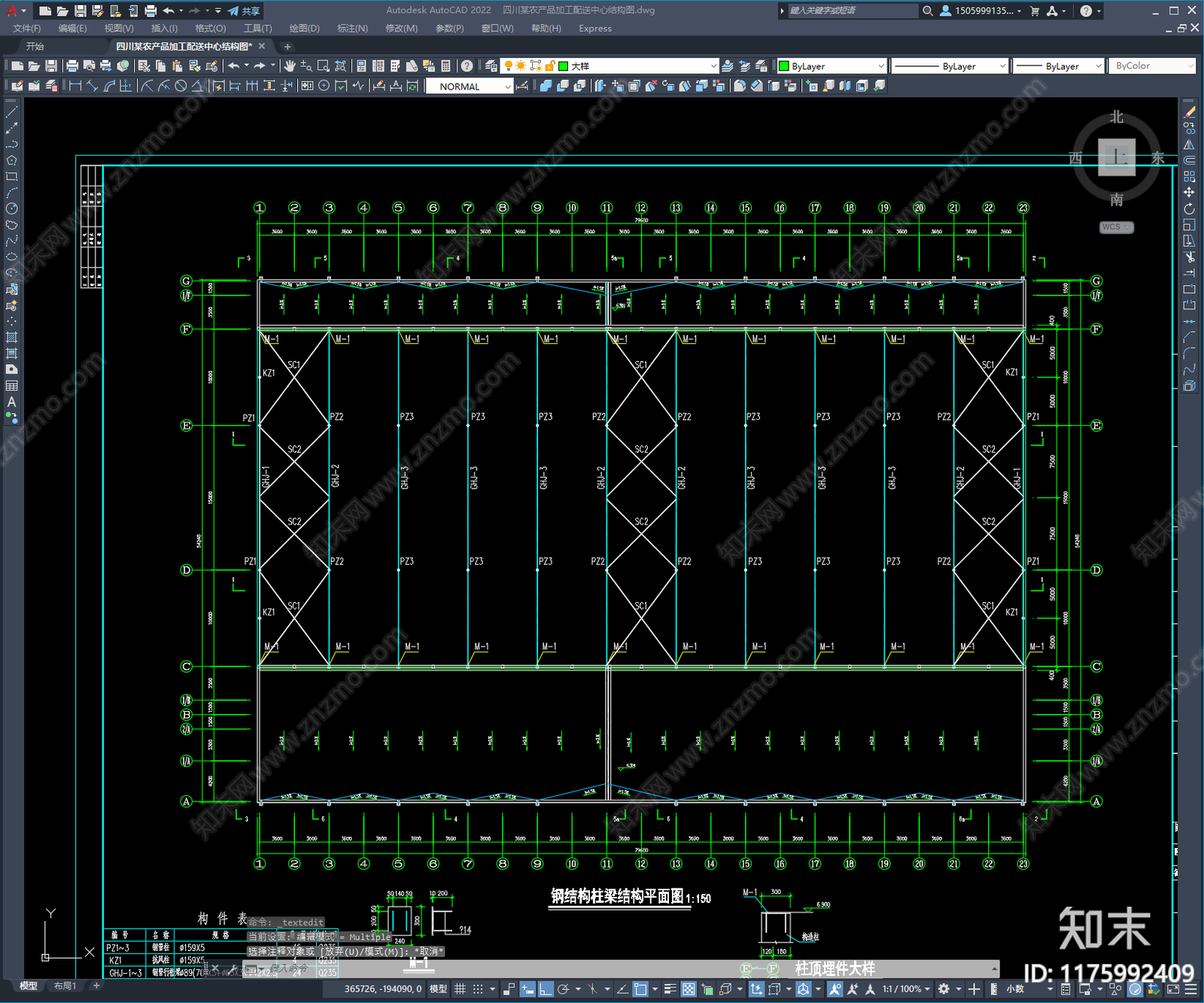This screenshot has width=1204, height=1003.
Task: Click the Move tool in right toolbar
Action: pyautogui.click(x=1189, y=193)
